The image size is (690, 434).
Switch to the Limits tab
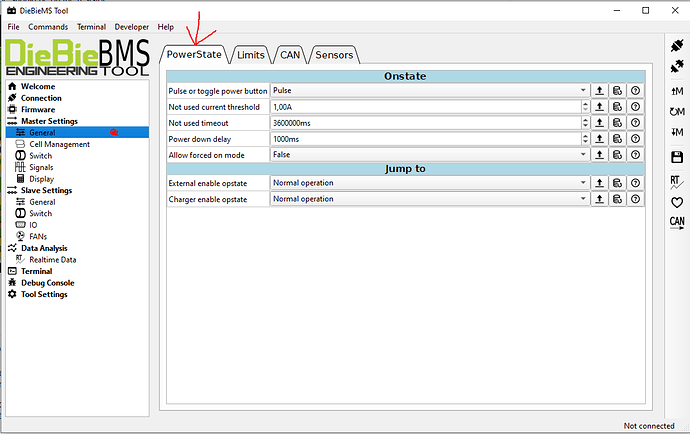point(250,55)
